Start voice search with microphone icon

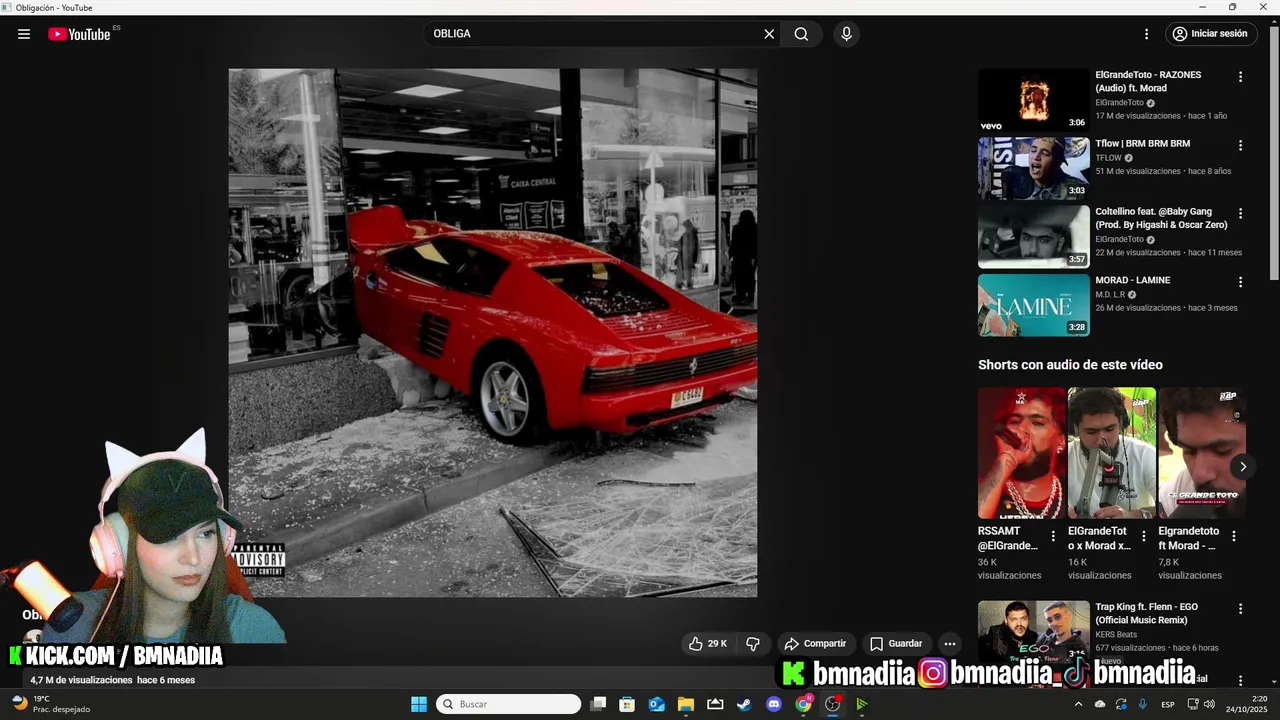847,34
